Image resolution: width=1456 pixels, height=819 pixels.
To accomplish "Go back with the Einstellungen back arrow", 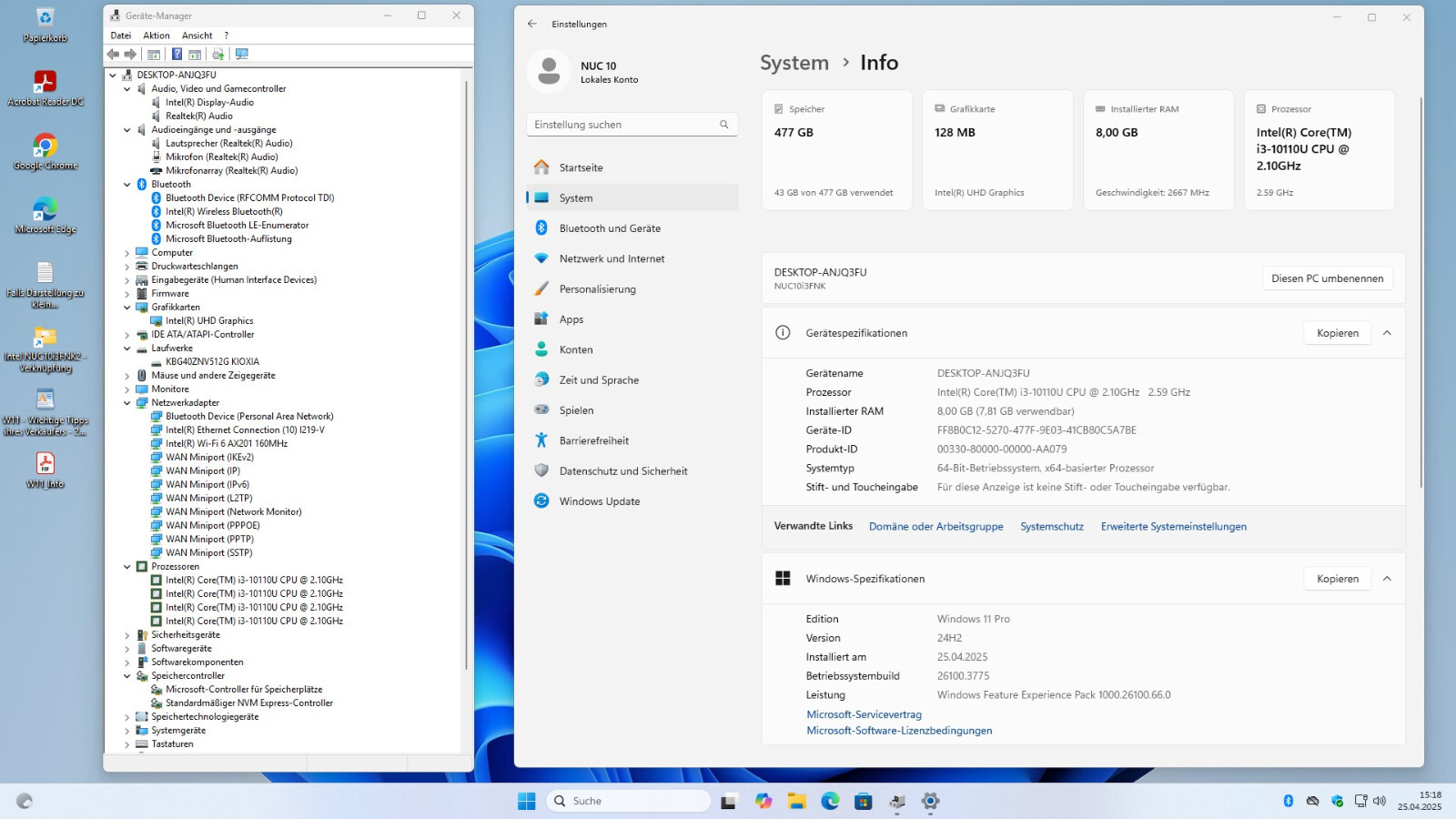I will (532, 24).
